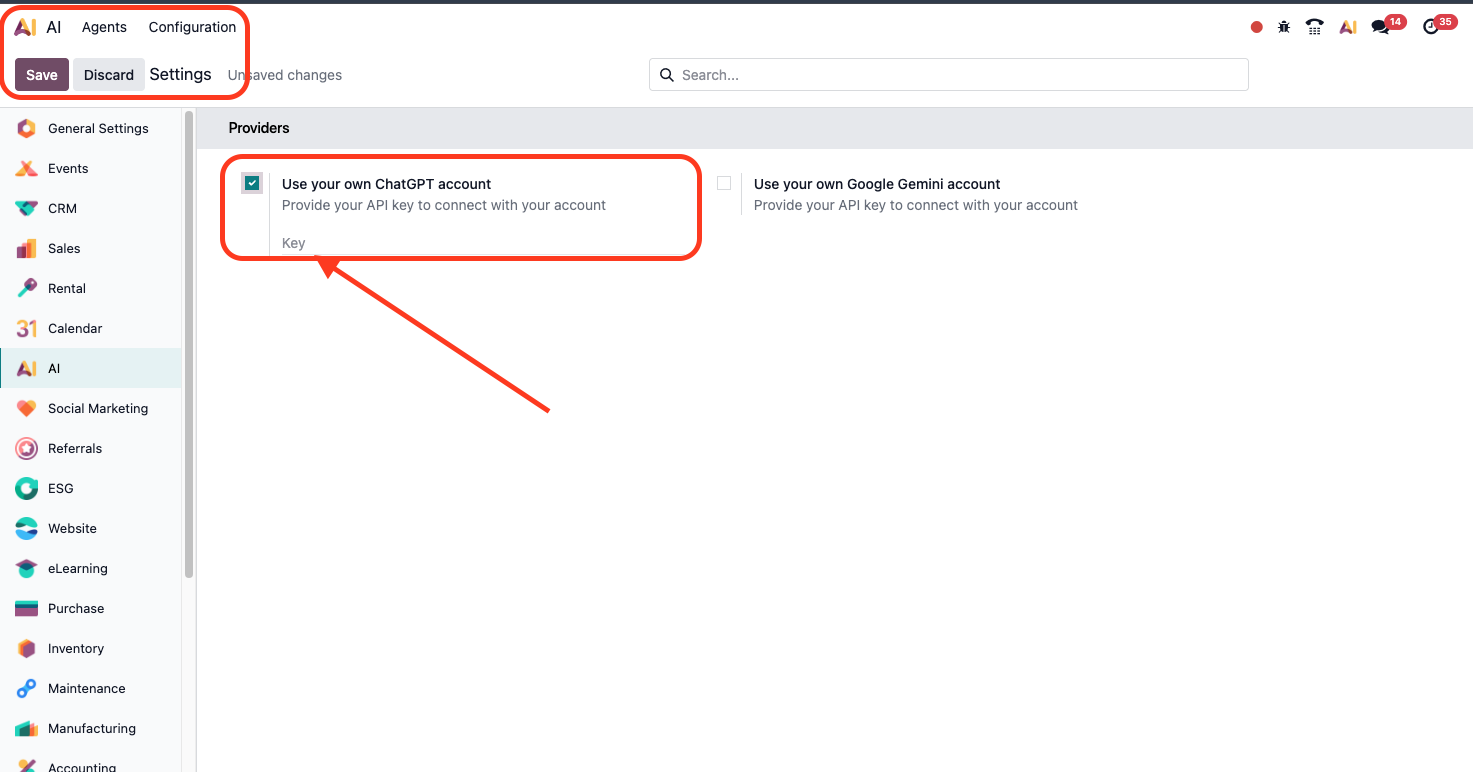The image size is (1473, 772).
Task: Click the AI app logo icon in navbar
Action: (25, 27)
